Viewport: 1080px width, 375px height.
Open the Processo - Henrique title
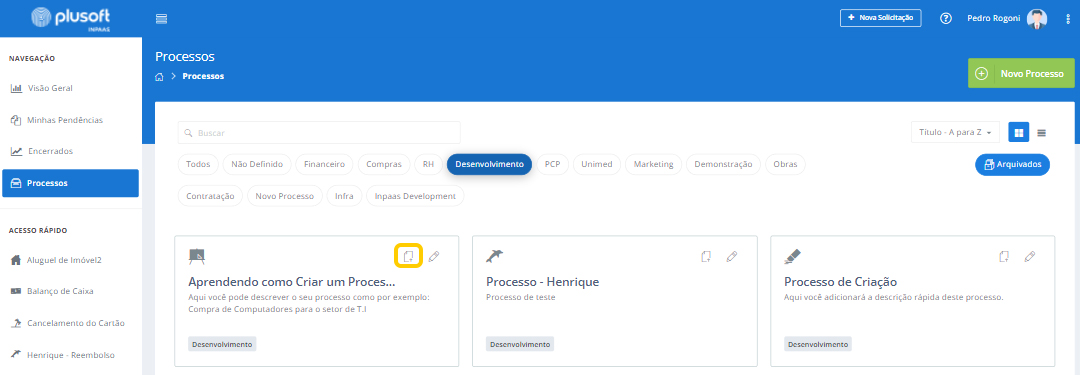542,282
